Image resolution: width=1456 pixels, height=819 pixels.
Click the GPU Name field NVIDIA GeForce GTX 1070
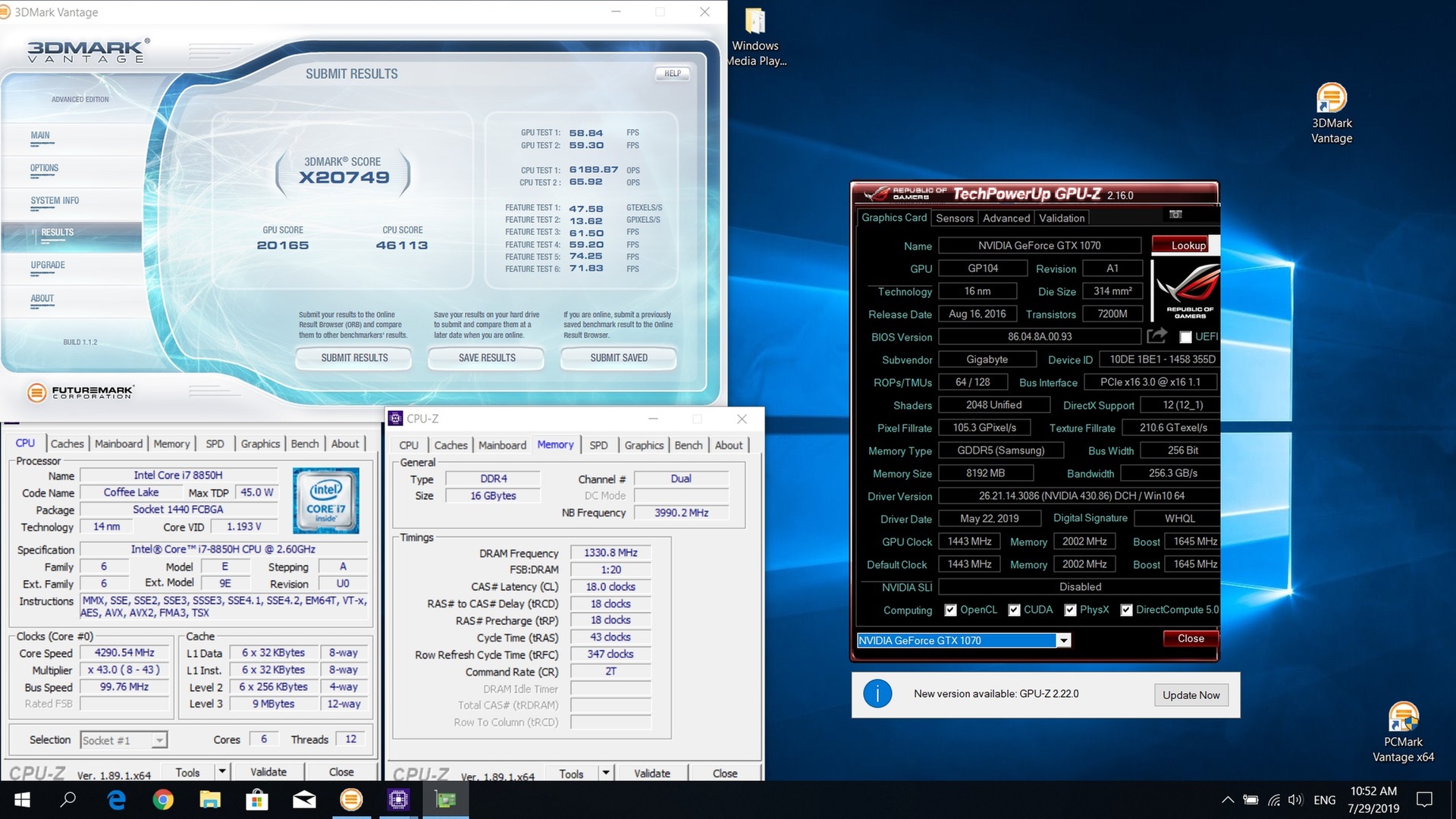1039,245
